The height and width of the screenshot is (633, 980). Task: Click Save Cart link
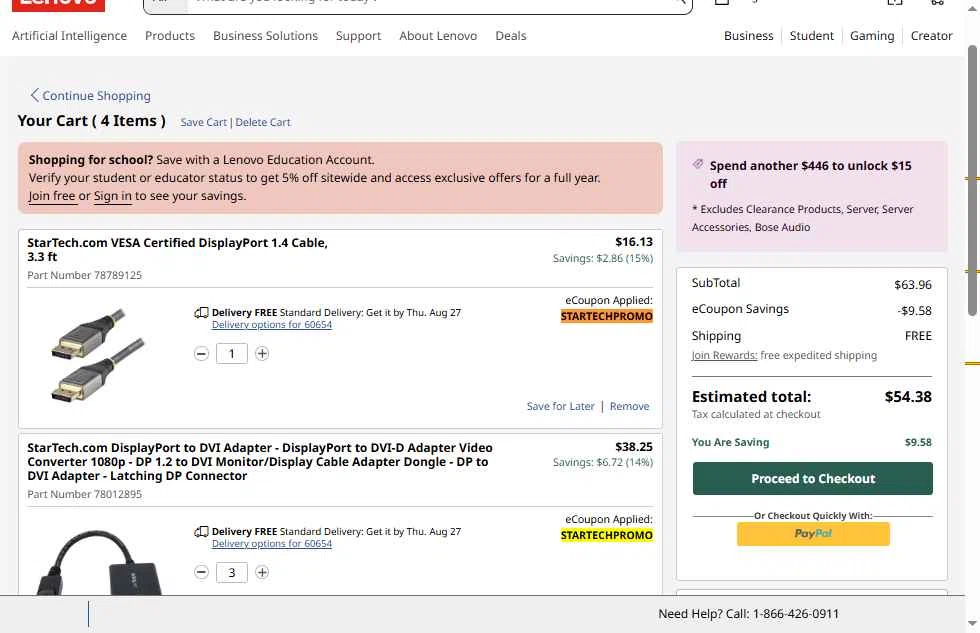[204, 122]
